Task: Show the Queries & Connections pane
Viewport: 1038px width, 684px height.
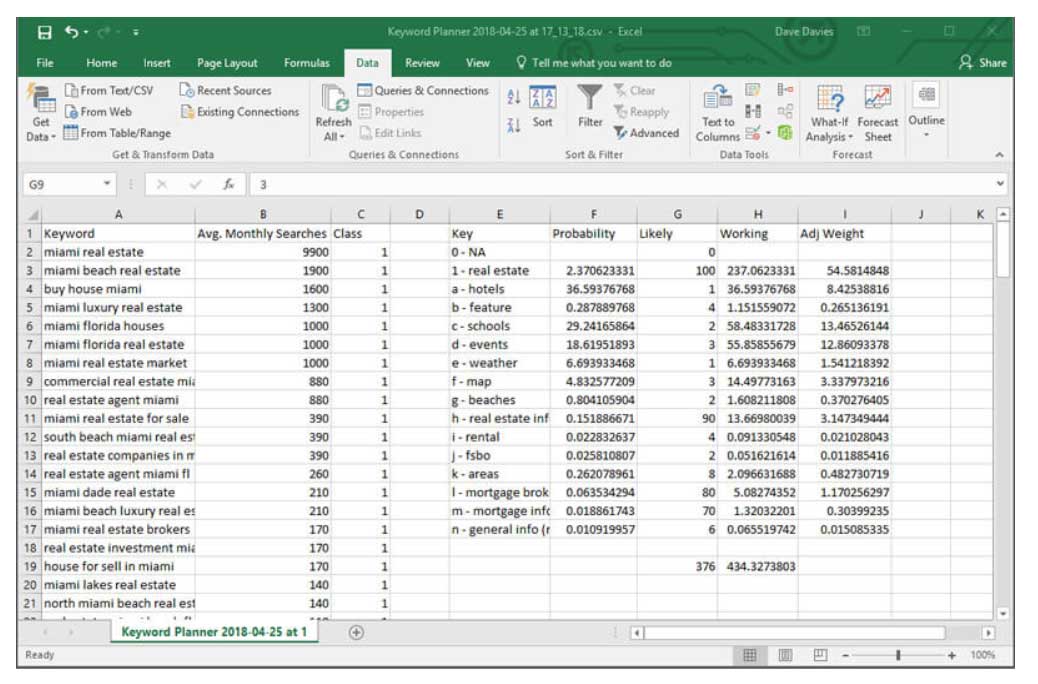Action: [x=423, y=91]
